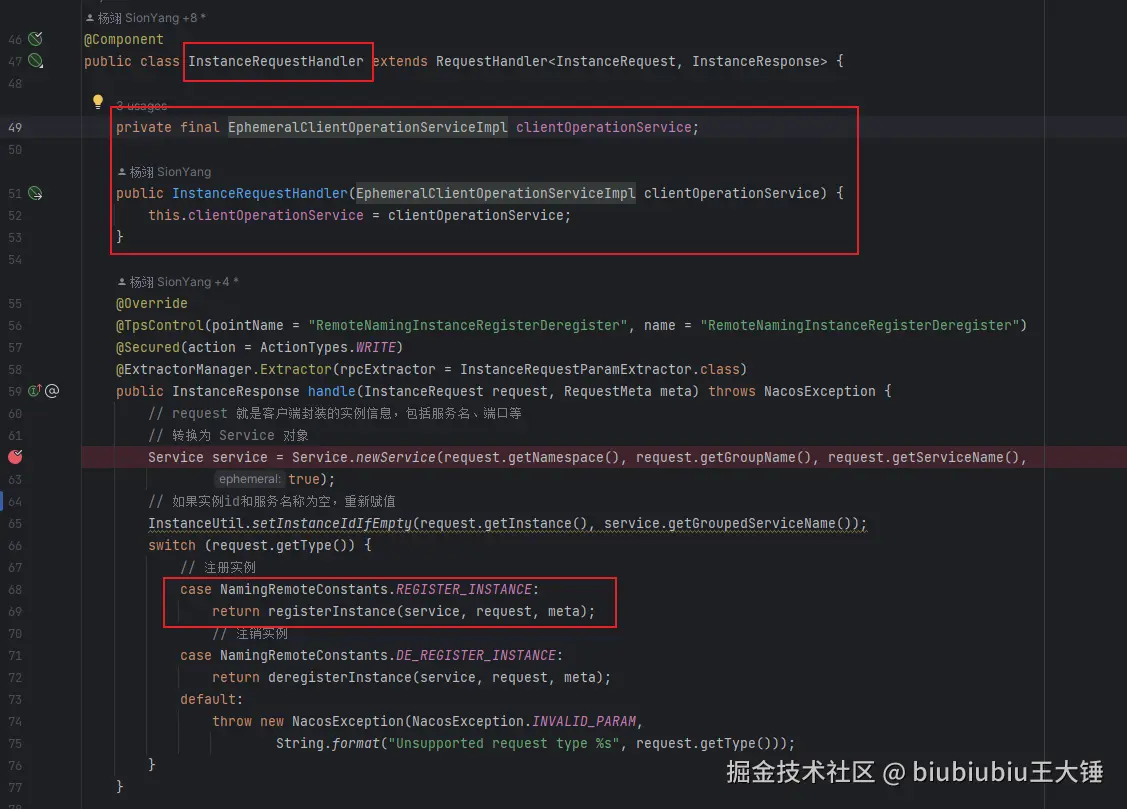Click setInstanceIdIfEmpty method call
The width and height of the screenshot is (1127, 809).
tap(332, 524)
